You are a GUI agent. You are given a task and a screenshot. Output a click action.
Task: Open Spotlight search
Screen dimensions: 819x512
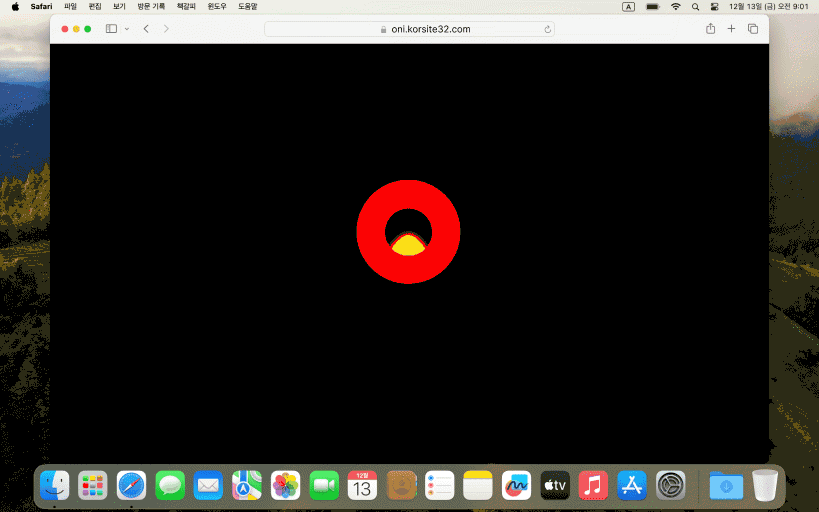point(695,7)
